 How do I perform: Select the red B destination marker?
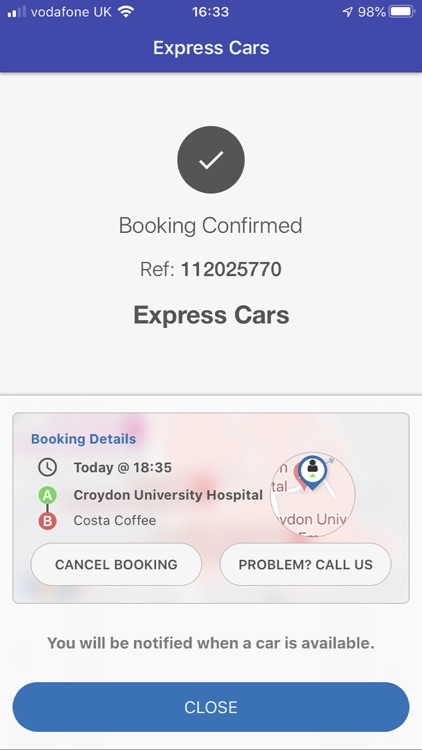47,521
